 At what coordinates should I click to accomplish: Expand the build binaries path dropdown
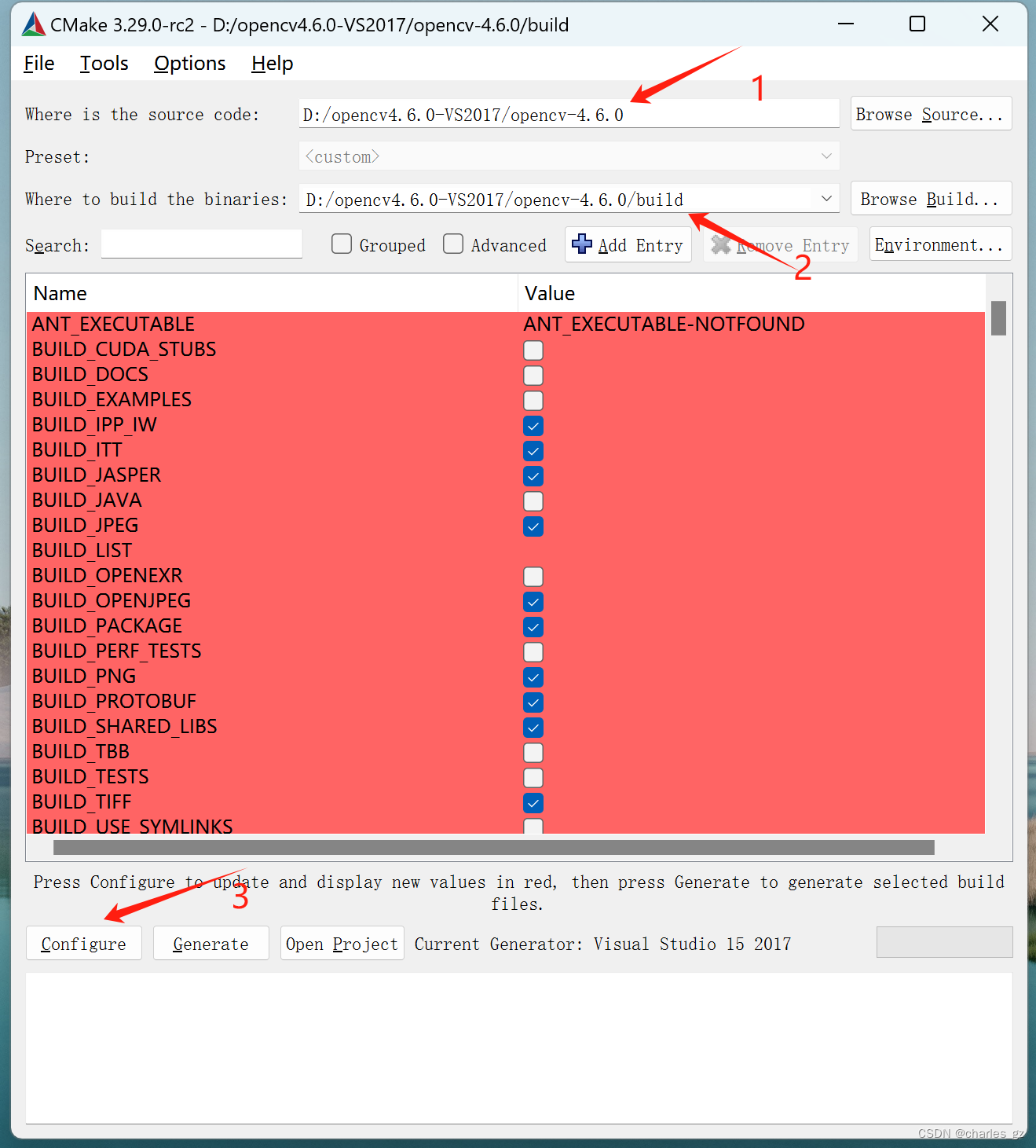(826, 199)
